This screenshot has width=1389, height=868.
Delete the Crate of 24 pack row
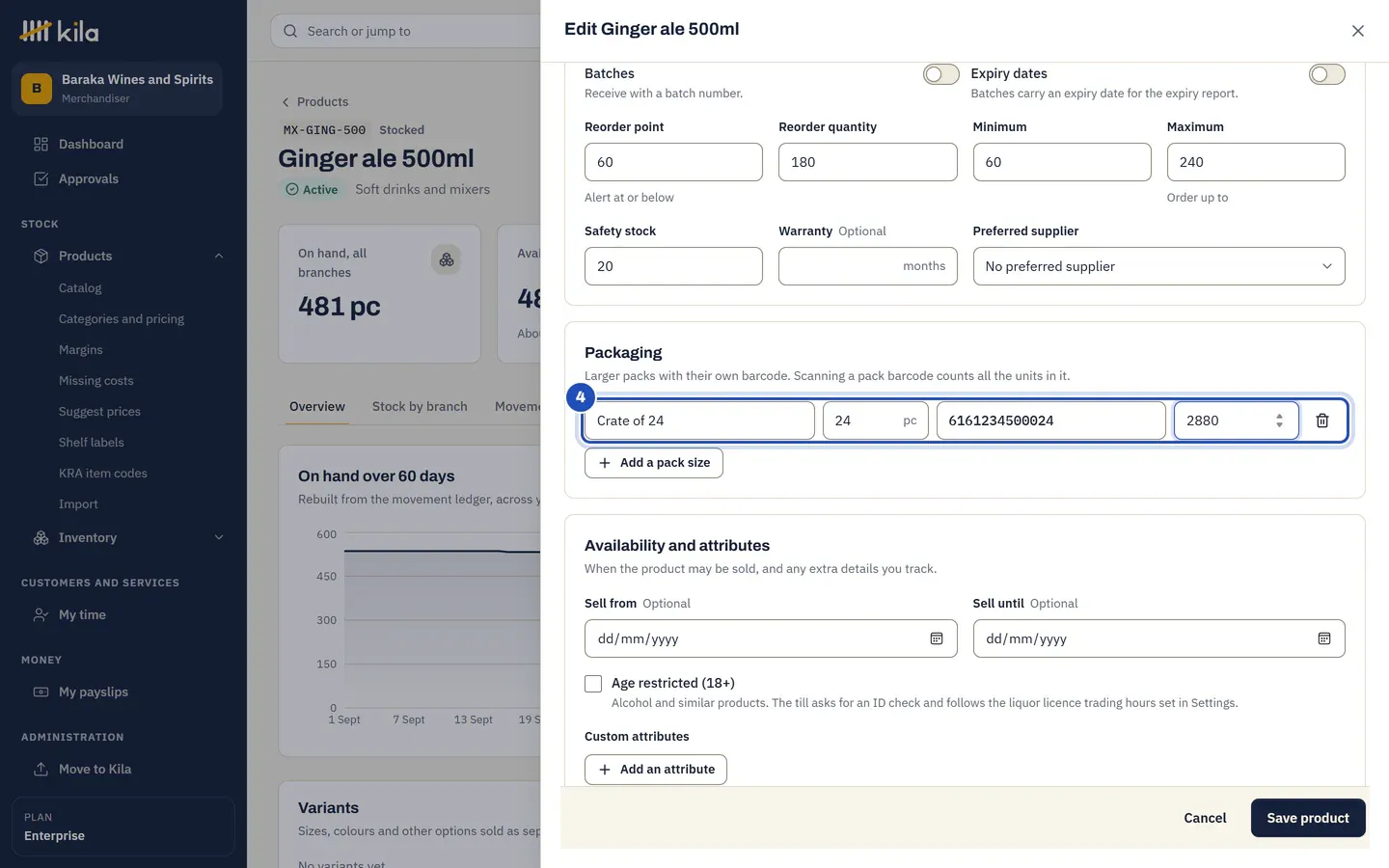(x=1322, y=420)
